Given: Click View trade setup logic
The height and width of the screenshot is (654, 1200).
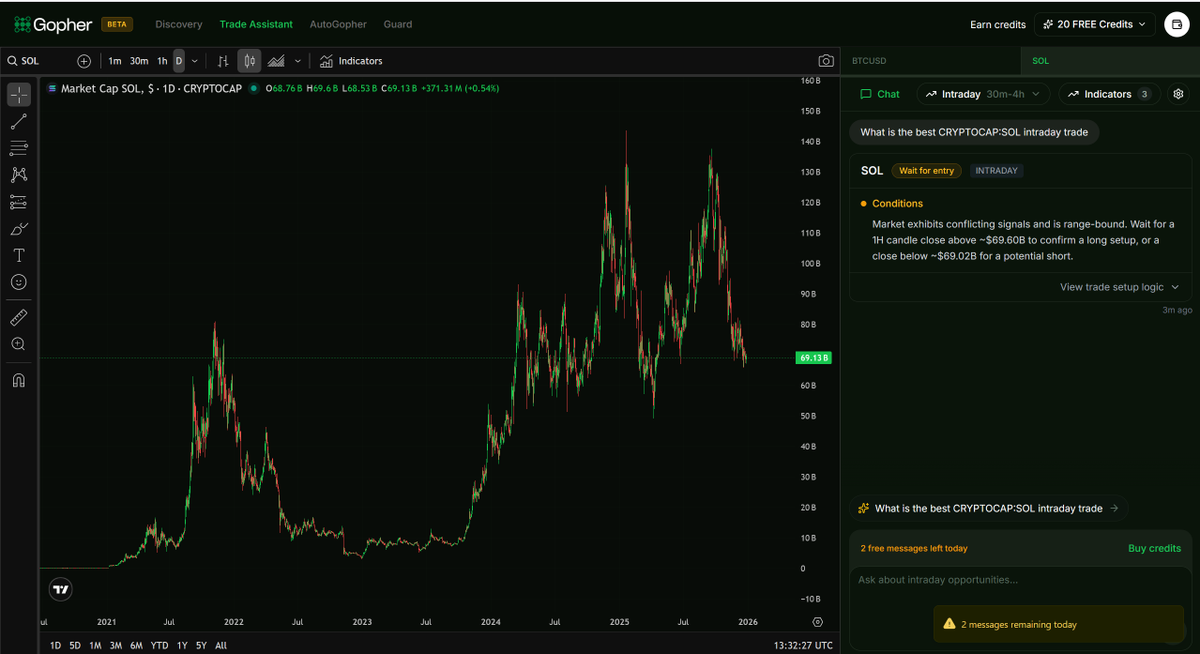Looking at the screenshot, I should click(1111, 287).
